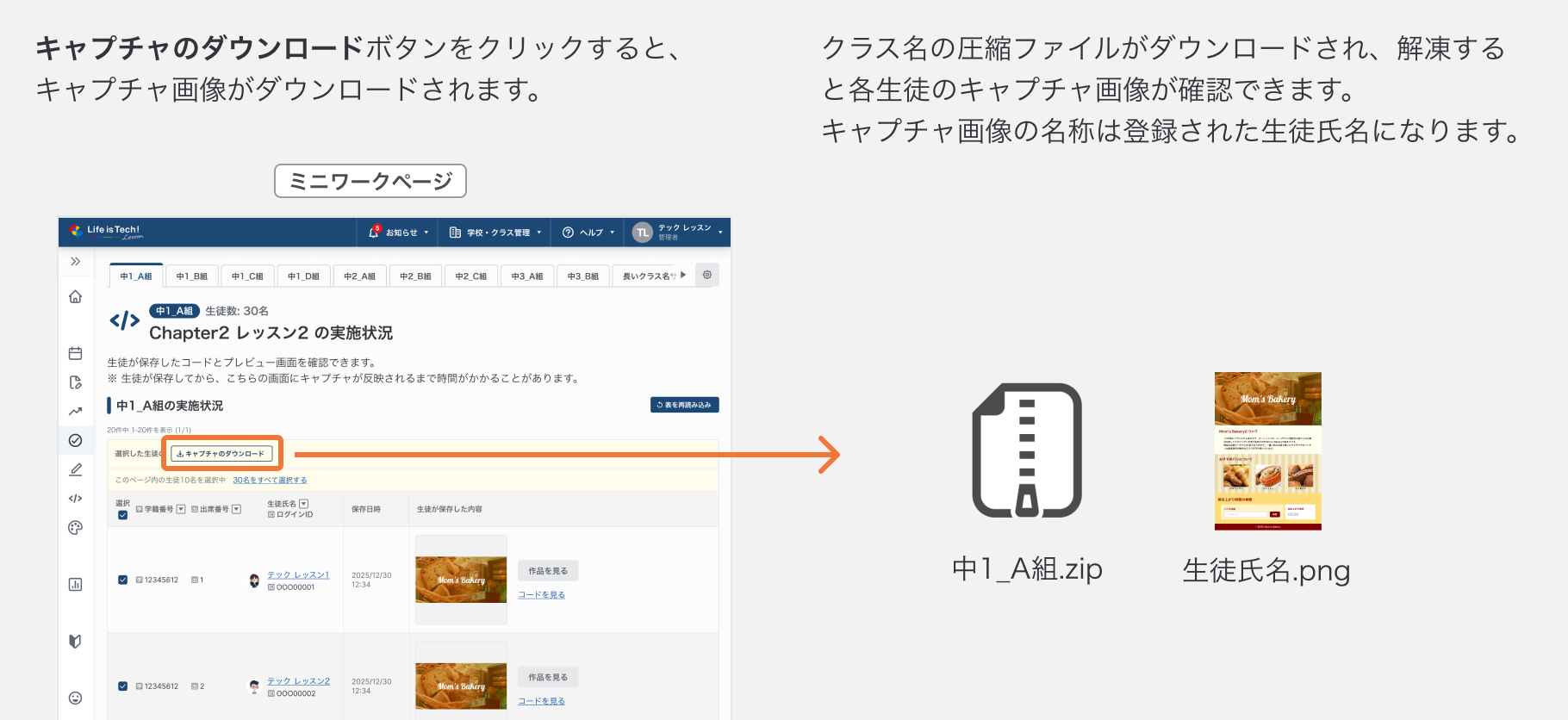Uncheck the row for テック レッスン2
The height and width of the screenshot is (720, 1568).
coord(122,686)
